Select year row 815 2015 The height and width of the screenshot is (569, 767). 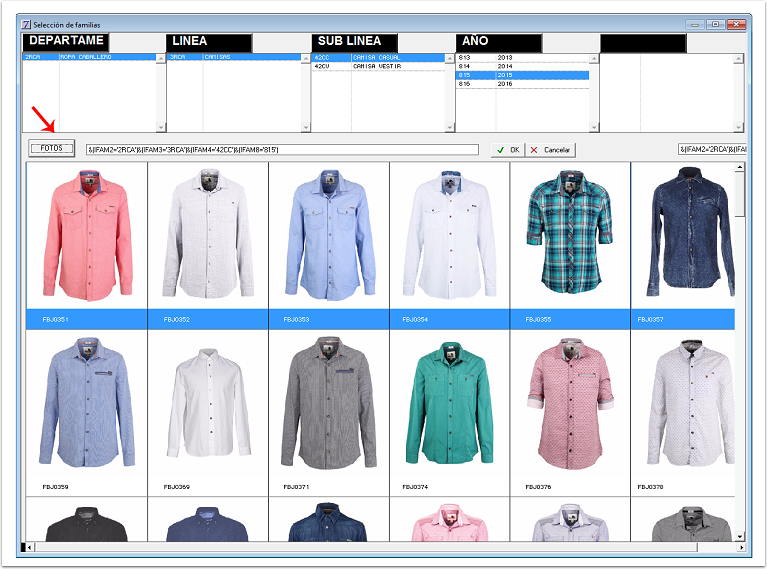[522, 75]
